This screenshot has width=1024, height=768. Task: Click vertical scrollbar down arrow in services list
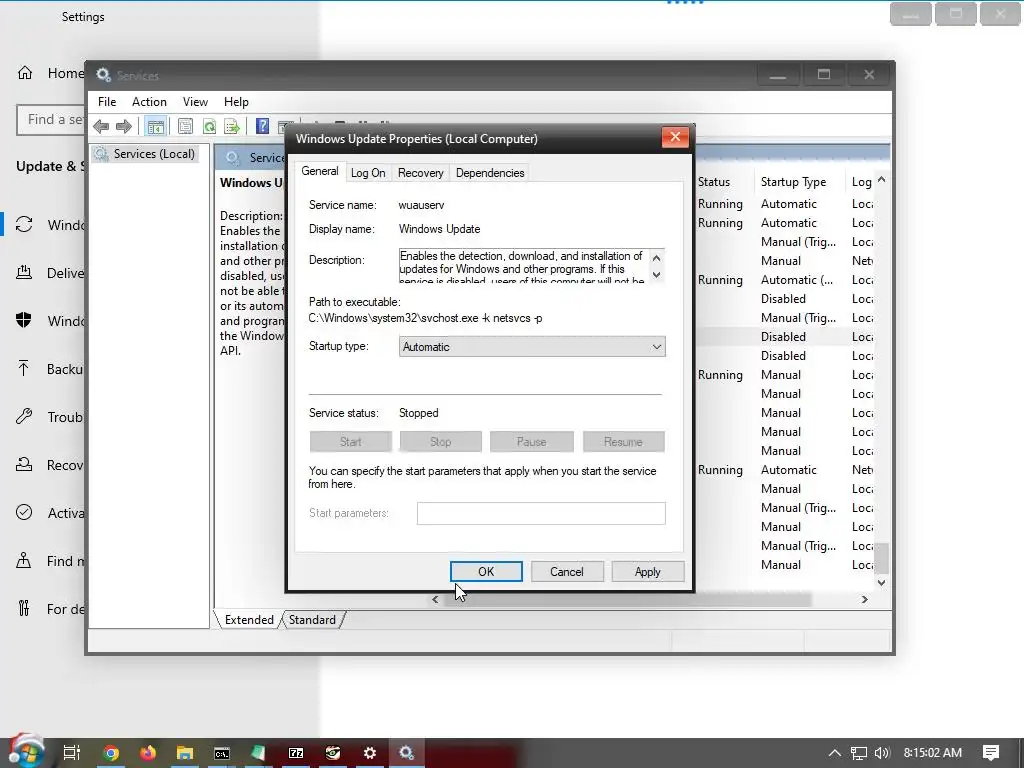(x=882, y=582)
